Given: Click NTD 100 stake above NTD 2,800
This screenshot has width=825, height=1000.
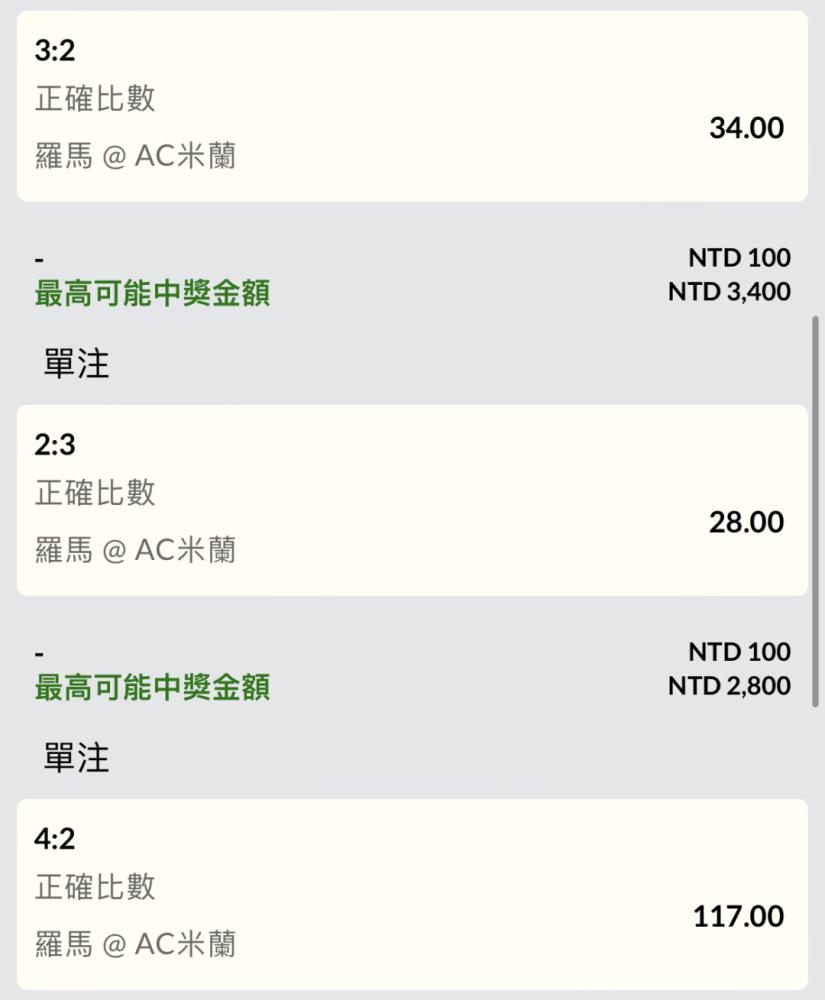Looking at the screenshot, I should pyautogui.click(x=739, y=652).
